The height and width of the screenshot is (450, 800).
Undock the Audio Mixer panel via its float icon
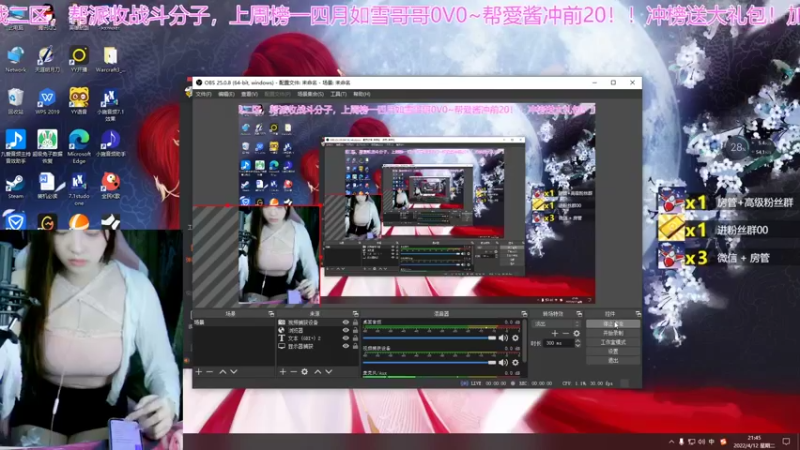523,314
